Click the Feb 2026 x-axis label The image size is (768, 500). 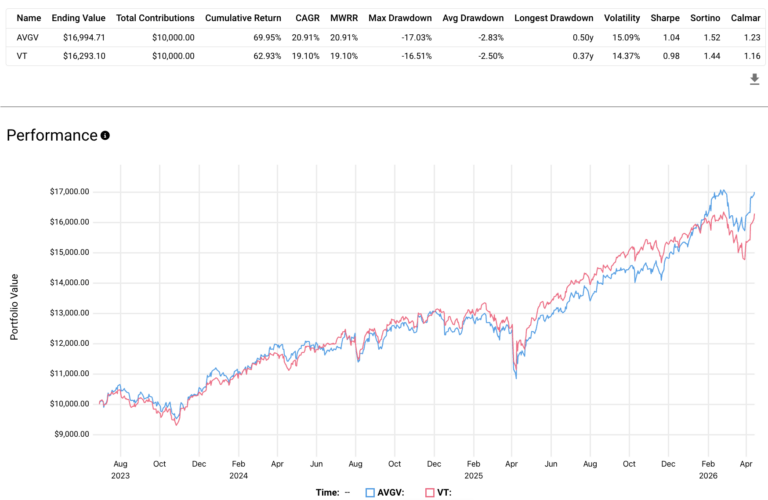point(708,470)
